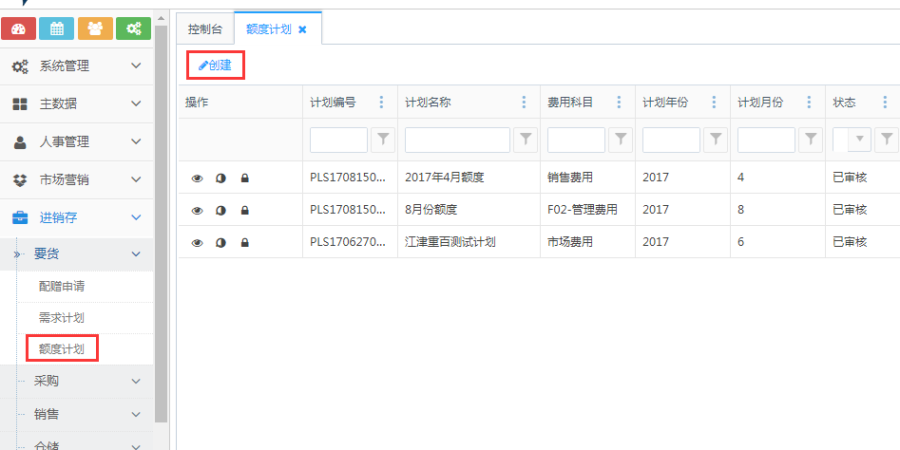Open the blue calendar icon button
Image resolution: width=900 pixels, height=450 pixels.
[57, 29]
